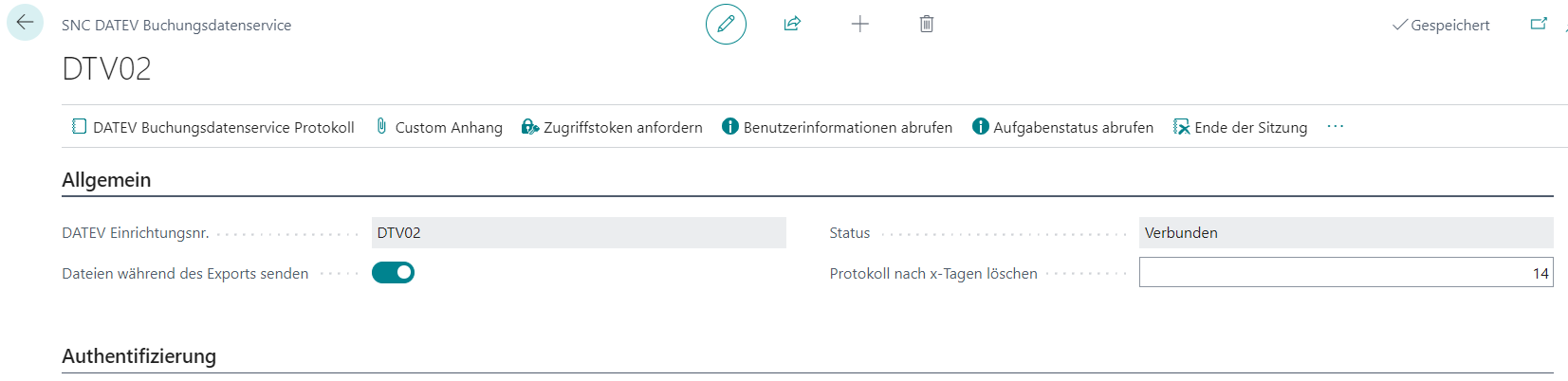Click the Custom Anhang action
This screenshot has height=381, width=1568.
point(439,127)
